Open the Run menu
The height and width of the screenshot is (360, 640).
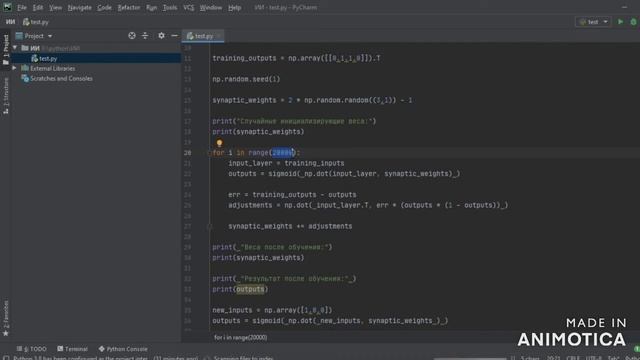pos(151,7)
